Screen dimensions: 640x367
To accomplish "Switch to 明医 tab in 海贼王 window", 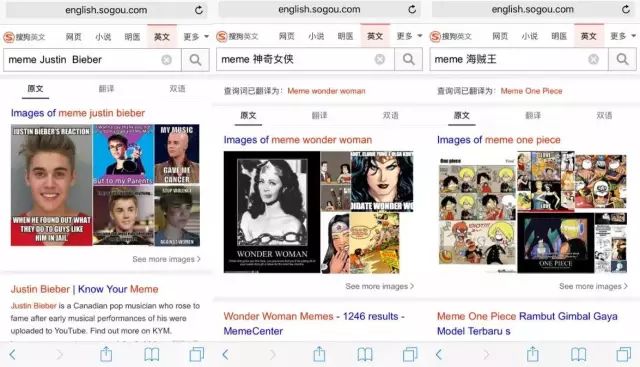I will [559, 36].
